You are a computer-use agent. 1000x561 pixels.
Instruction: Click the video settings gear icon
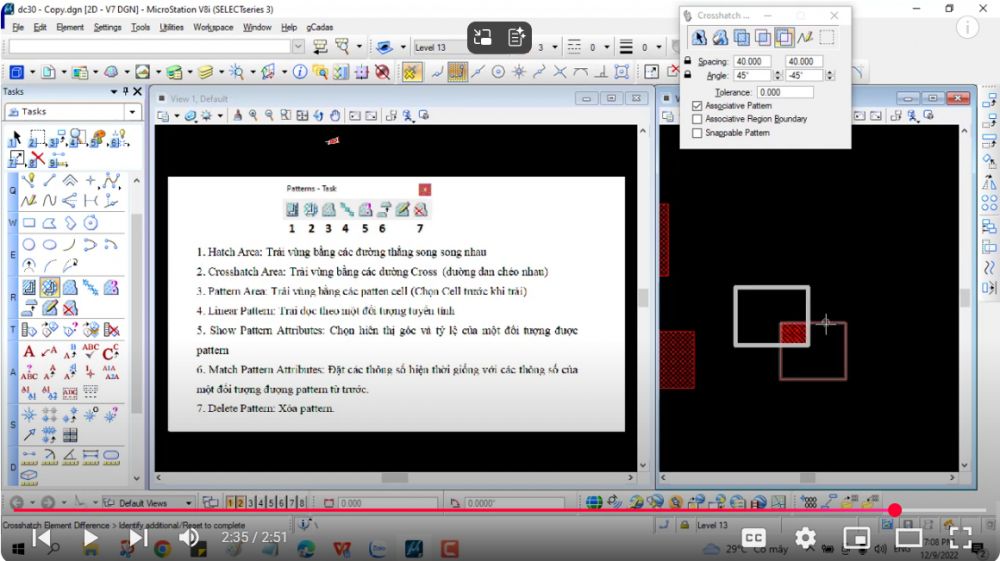pos(805,538)
